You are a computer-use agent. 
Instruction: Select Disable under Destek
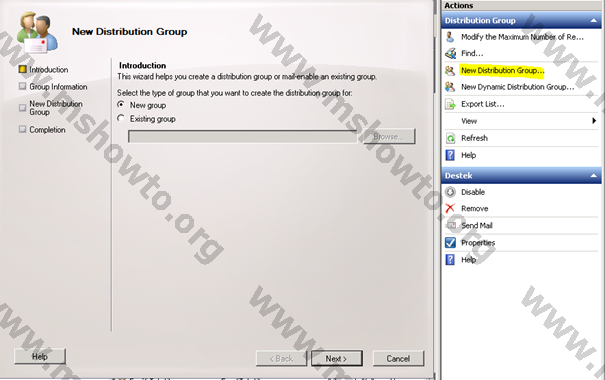473,192
